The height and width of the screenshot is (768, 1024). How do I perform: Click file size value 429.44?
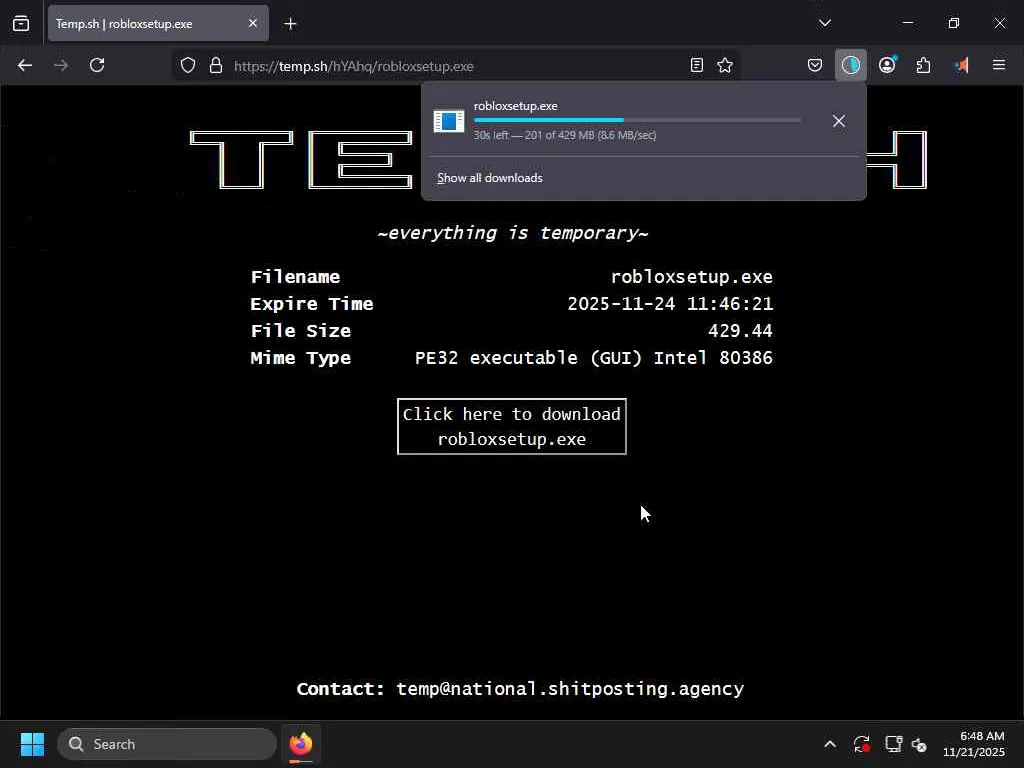741,331
